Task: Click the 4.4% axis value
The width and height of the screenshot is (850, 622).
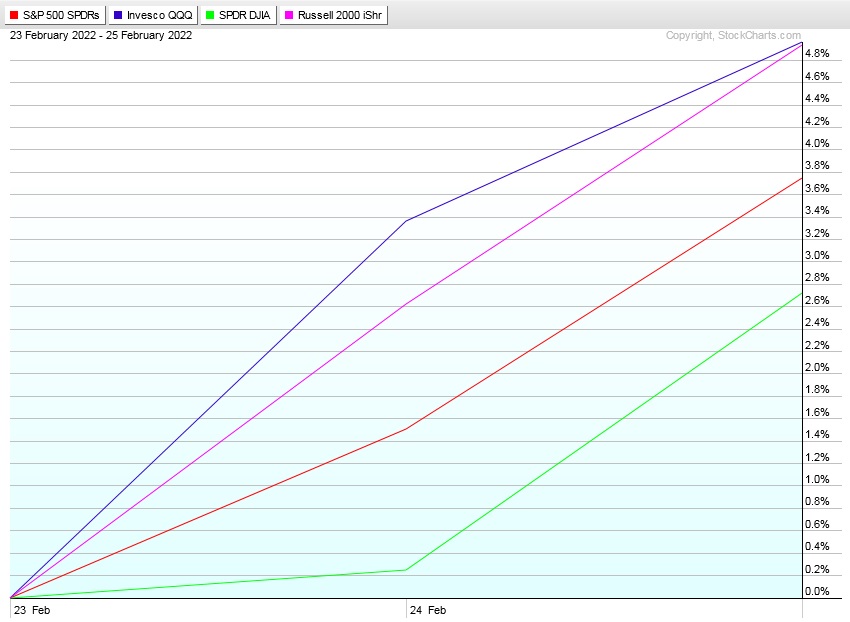Action: point(817,98)
